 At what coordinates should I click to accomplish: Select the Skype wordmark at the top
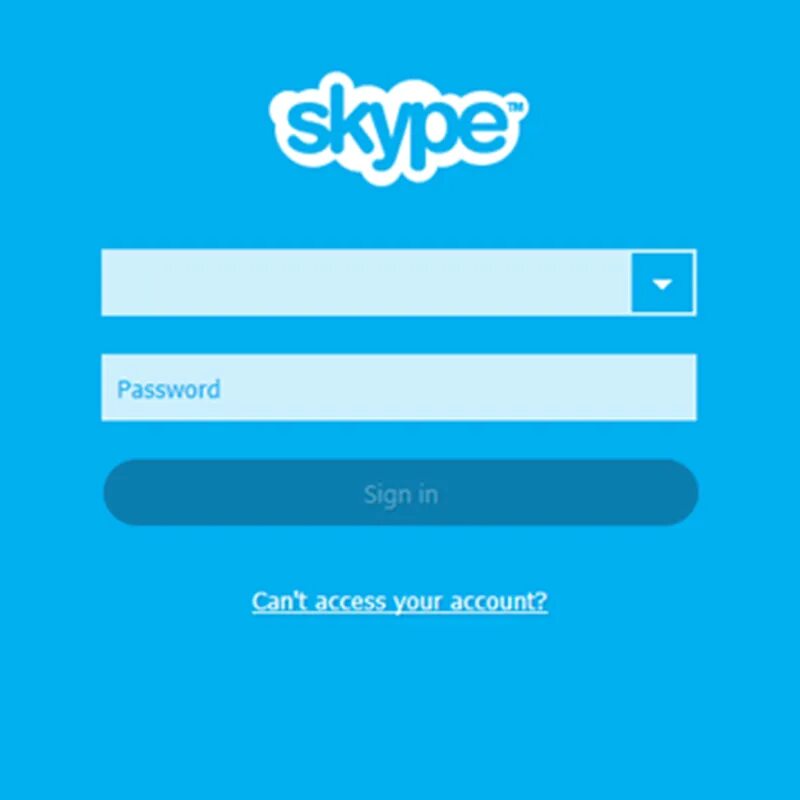coord(398,129)
